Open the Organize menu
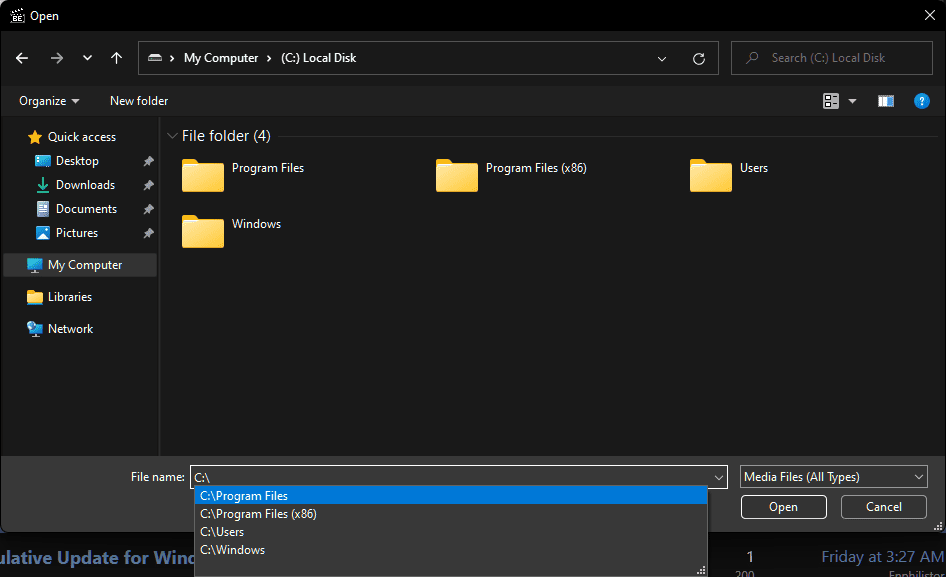Screen dimensions: 946x577 click(49, 101)
